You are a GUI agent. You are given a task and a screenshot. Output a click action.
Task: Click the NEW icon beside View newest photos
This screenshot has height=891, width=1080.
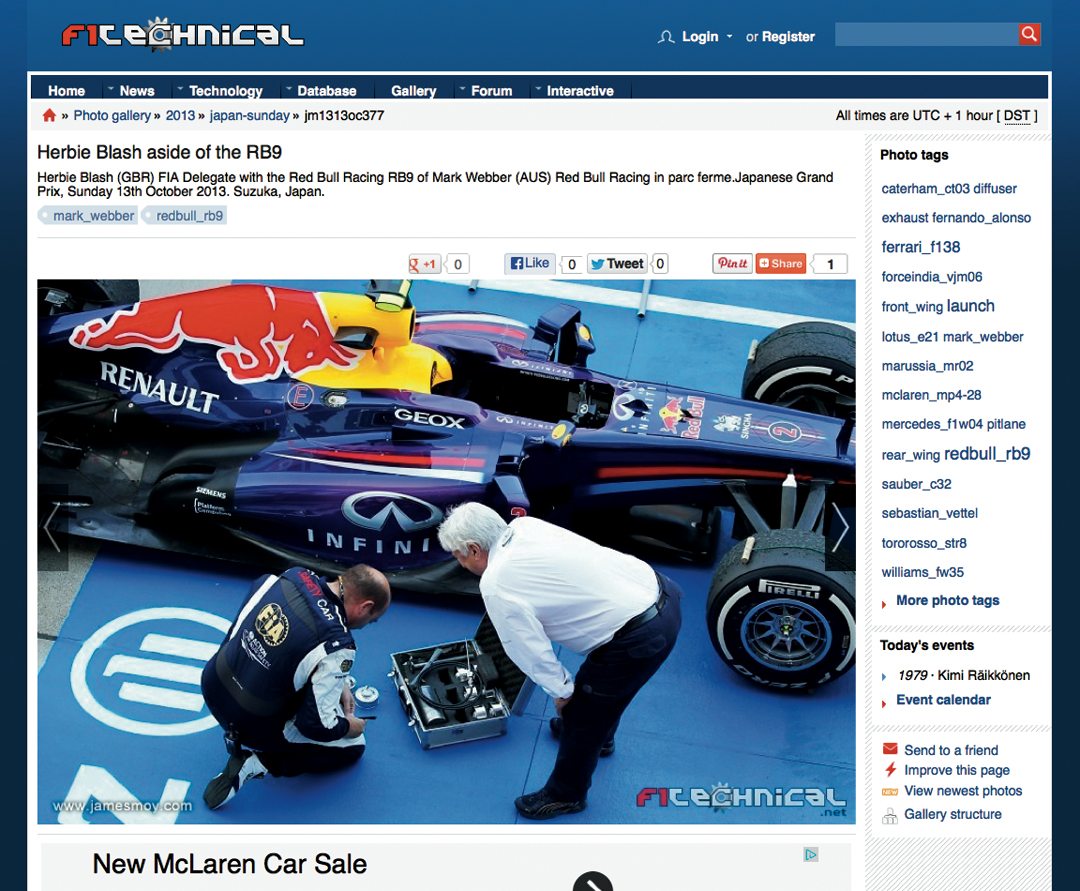tap(891, 790)
